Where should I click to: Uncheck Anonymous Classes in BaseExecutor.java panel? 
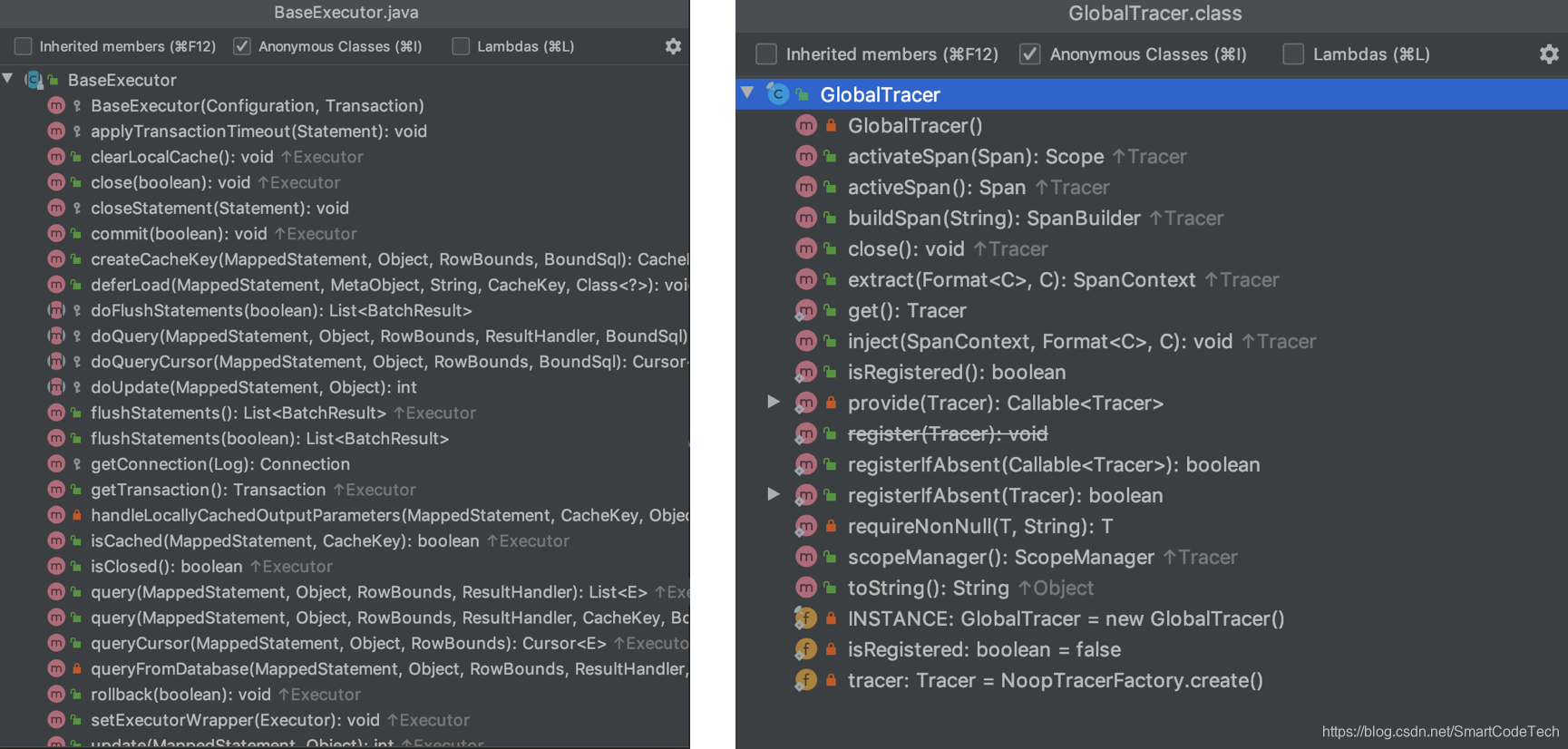tap(242, 46)
